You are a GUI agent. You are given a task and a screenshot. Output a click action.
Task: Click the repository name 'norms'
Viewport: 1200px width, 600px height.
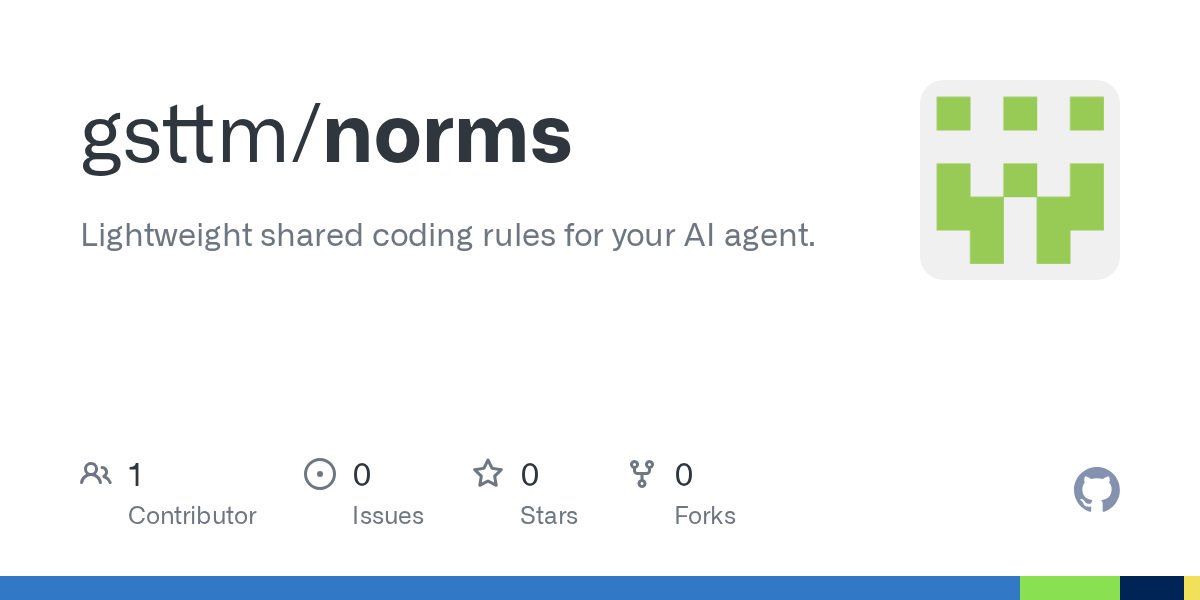click(448, 136)
